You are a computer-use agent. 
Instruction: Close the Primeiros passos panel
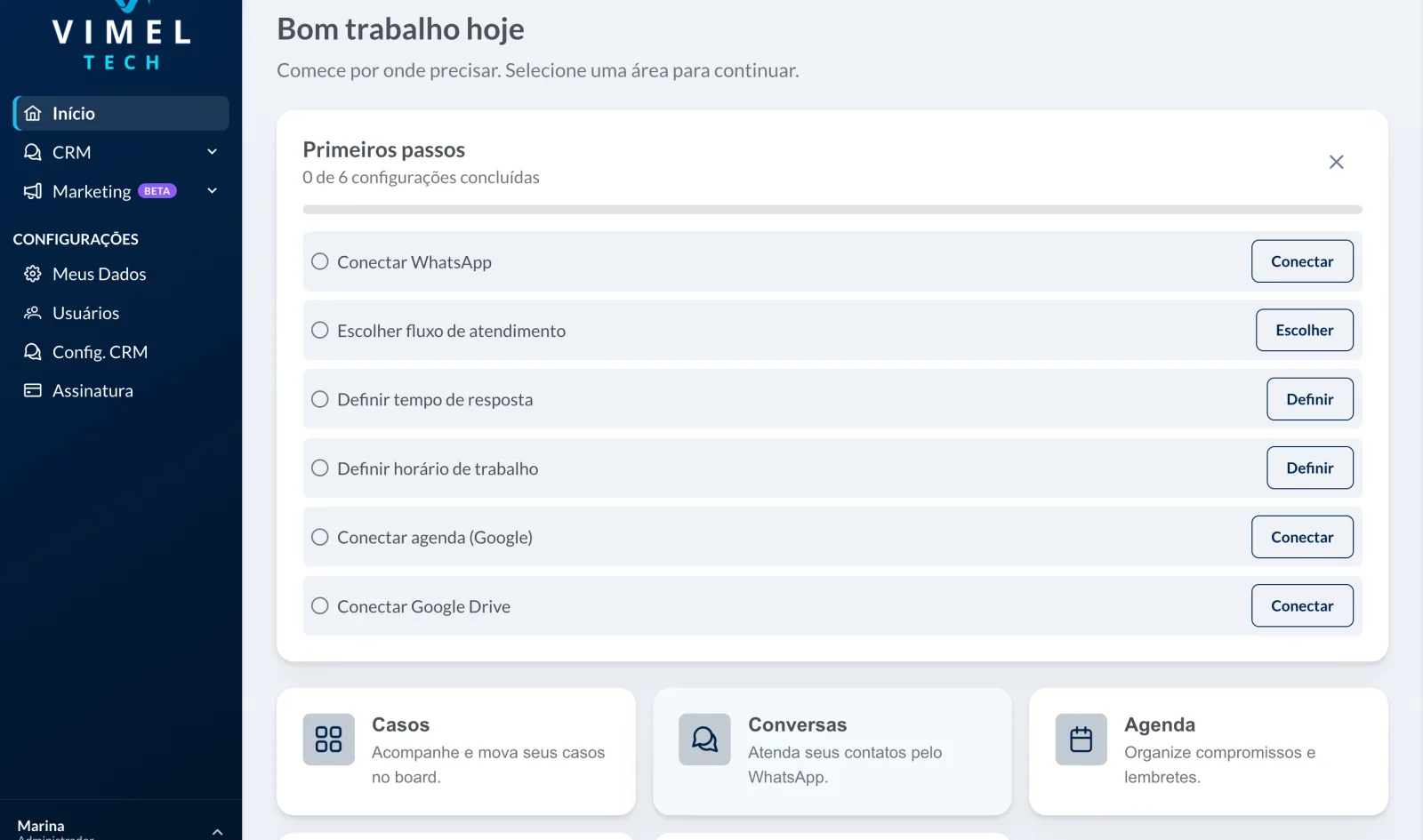pos(1336,162)
